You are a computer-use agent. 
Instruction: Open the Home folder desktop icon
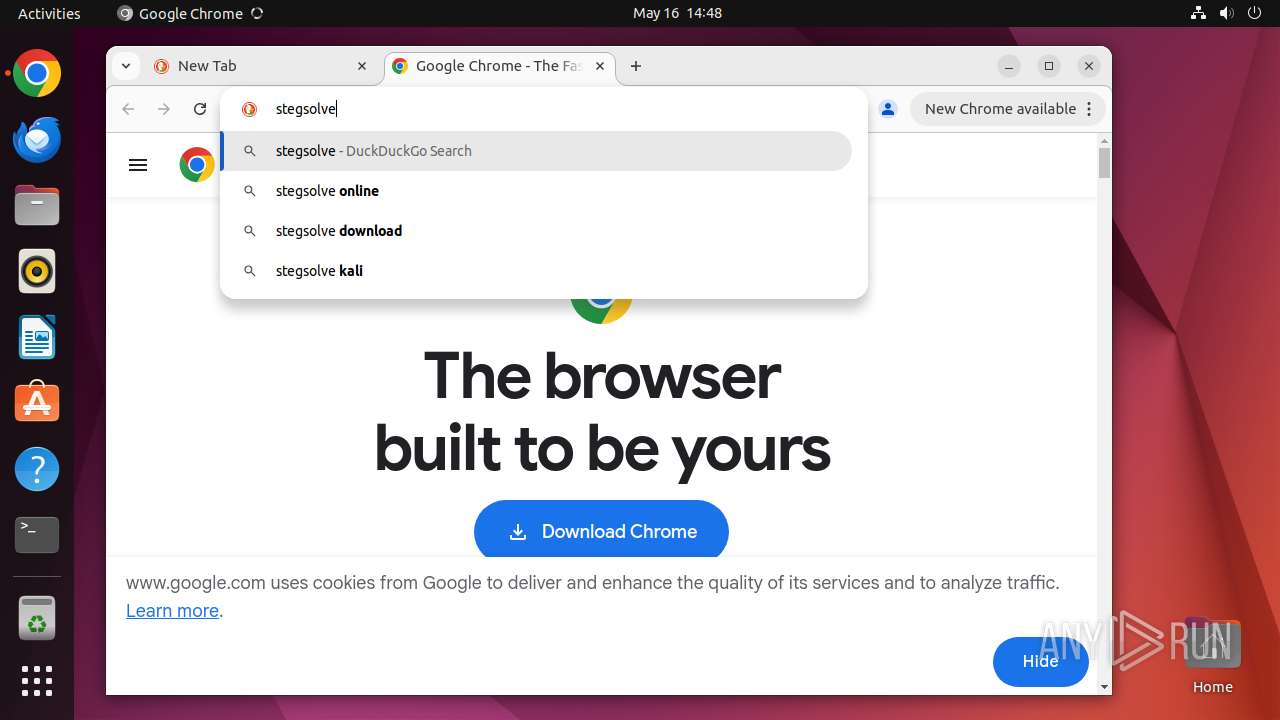click(1212, 655)
